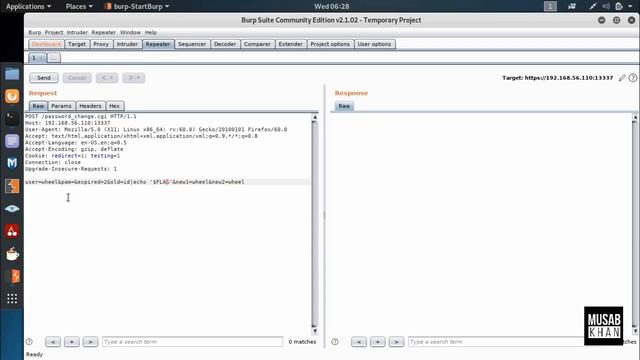
Task: Switch to the Extender tab
Action: coord(291,44)
